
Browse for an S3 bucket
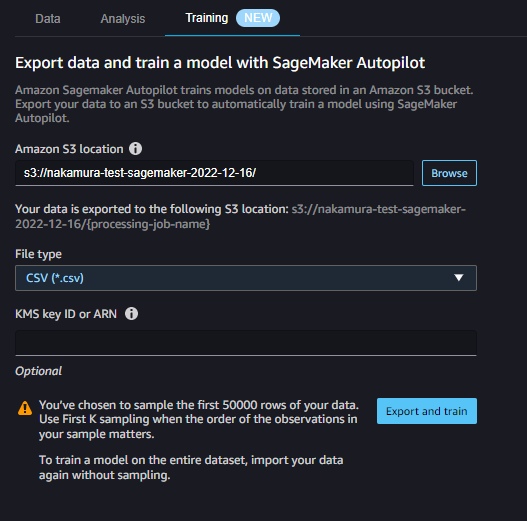point(449,173)
